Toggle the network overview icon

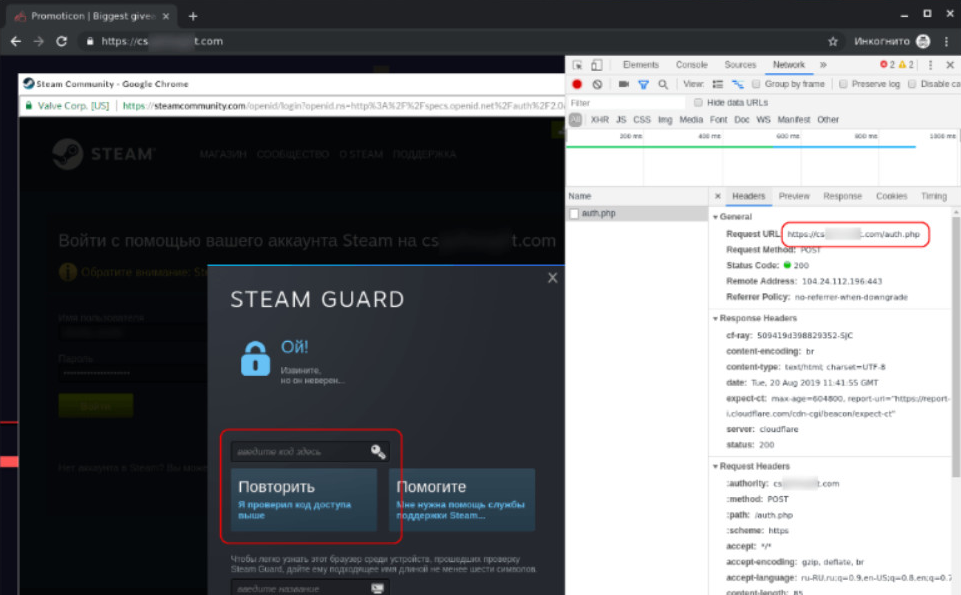[737, 84]
